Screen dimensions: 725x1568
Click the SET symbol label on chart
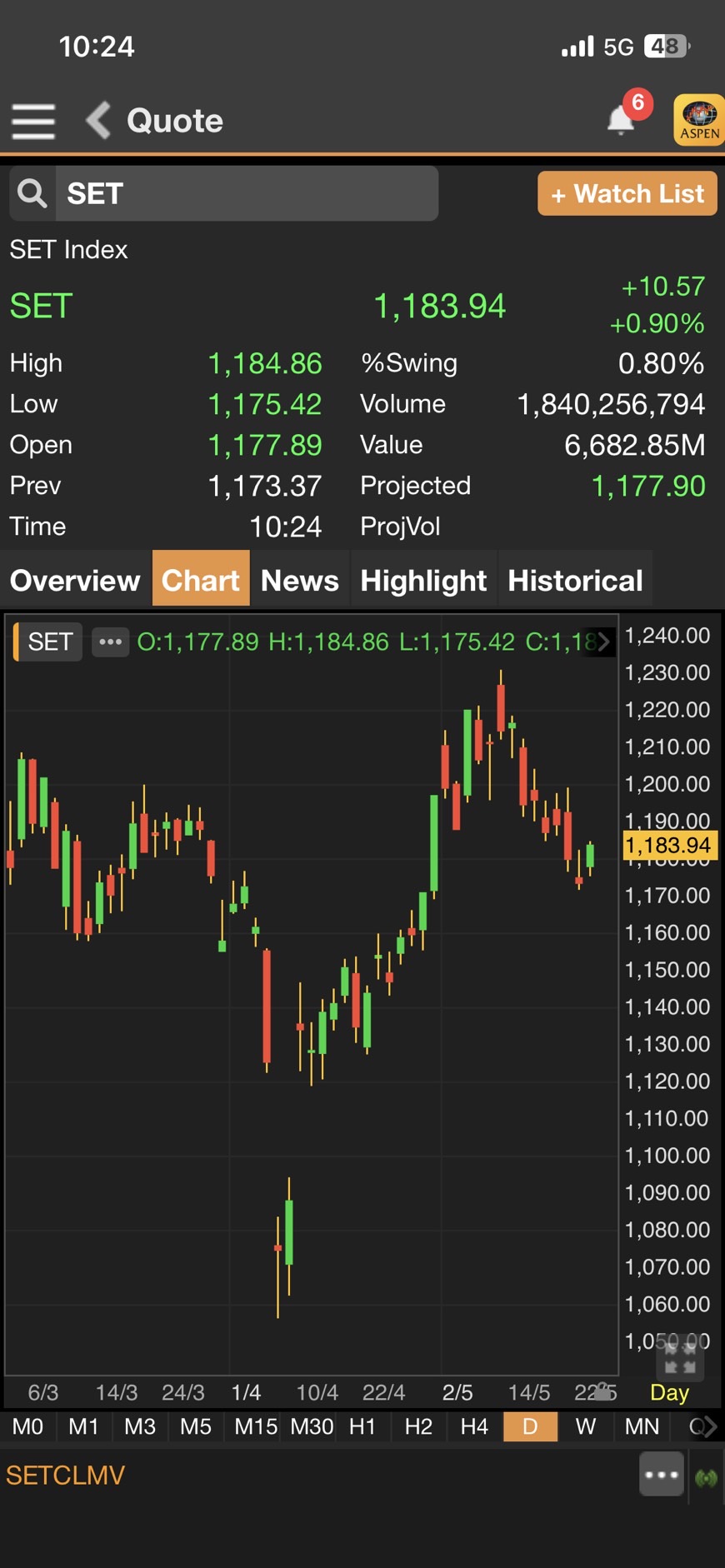[49, 642]
